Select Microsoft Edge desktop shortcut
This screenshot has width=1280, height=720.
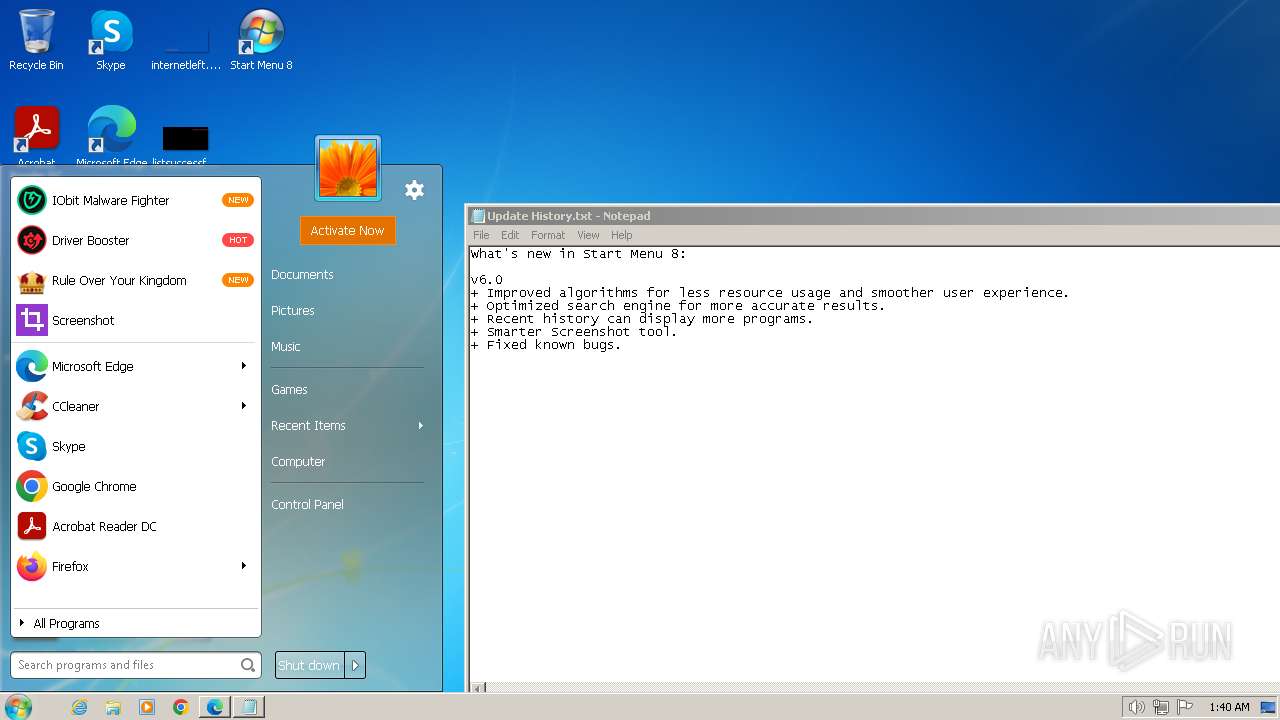point(111,136)
